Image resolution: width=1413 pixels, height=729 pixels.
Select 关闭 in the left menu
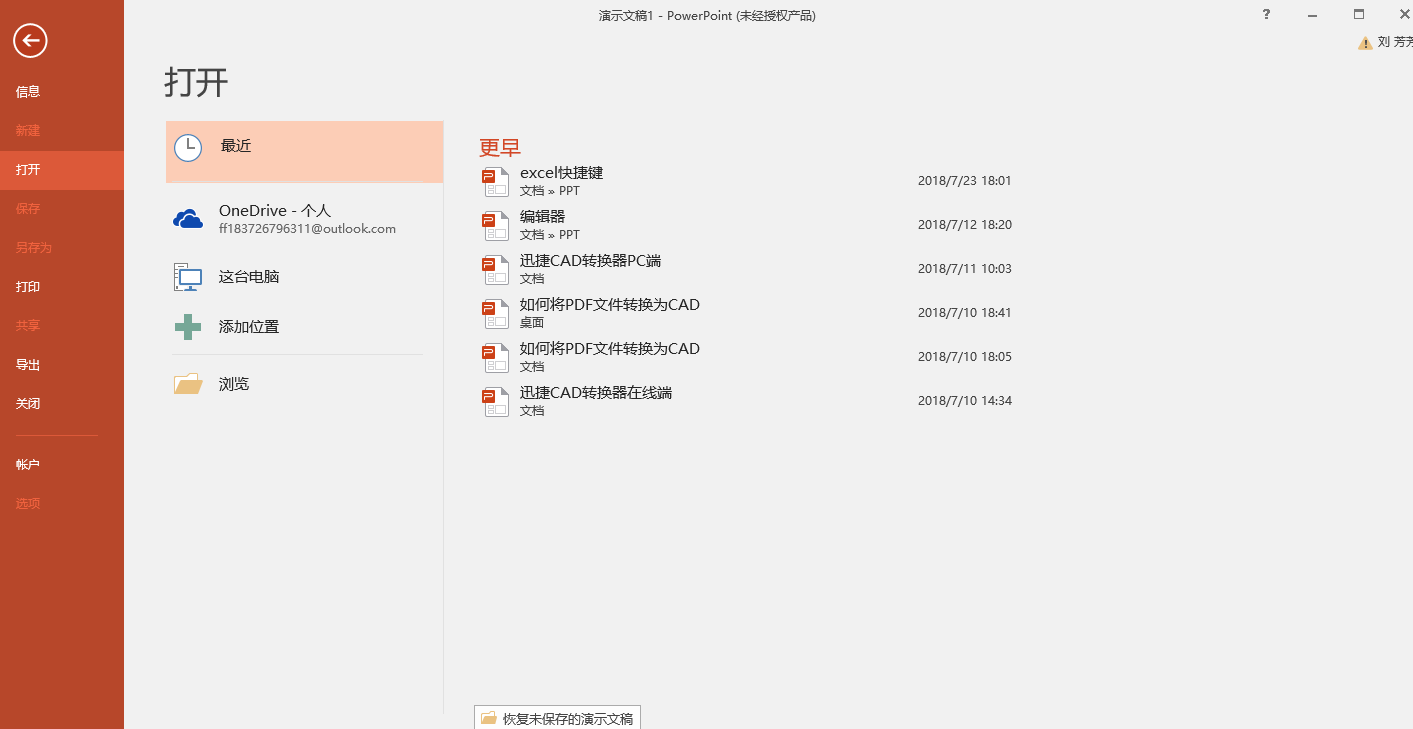[62, 404]
